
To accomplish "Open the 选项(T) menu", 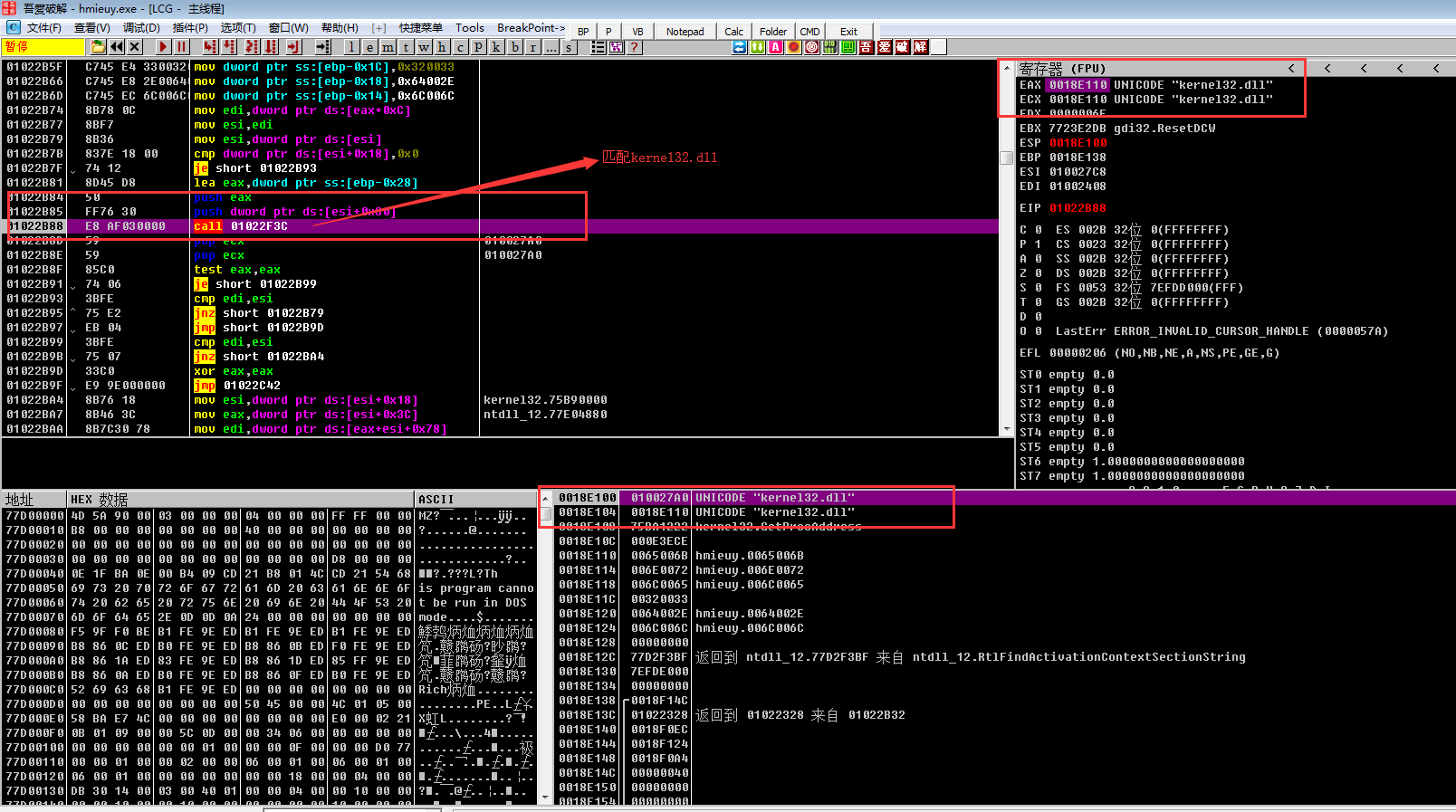I will coord(238,28).
